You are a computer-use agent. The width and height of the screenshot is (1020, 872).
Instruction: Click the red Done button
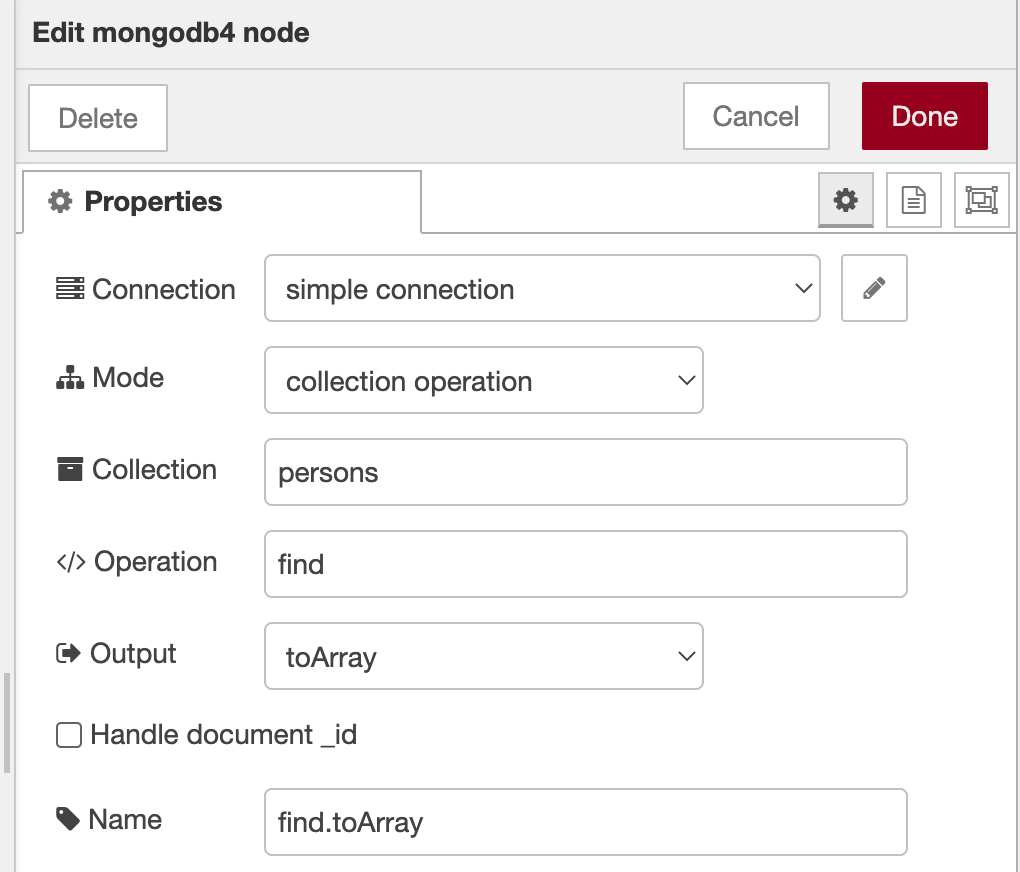[x=924, y=116]
